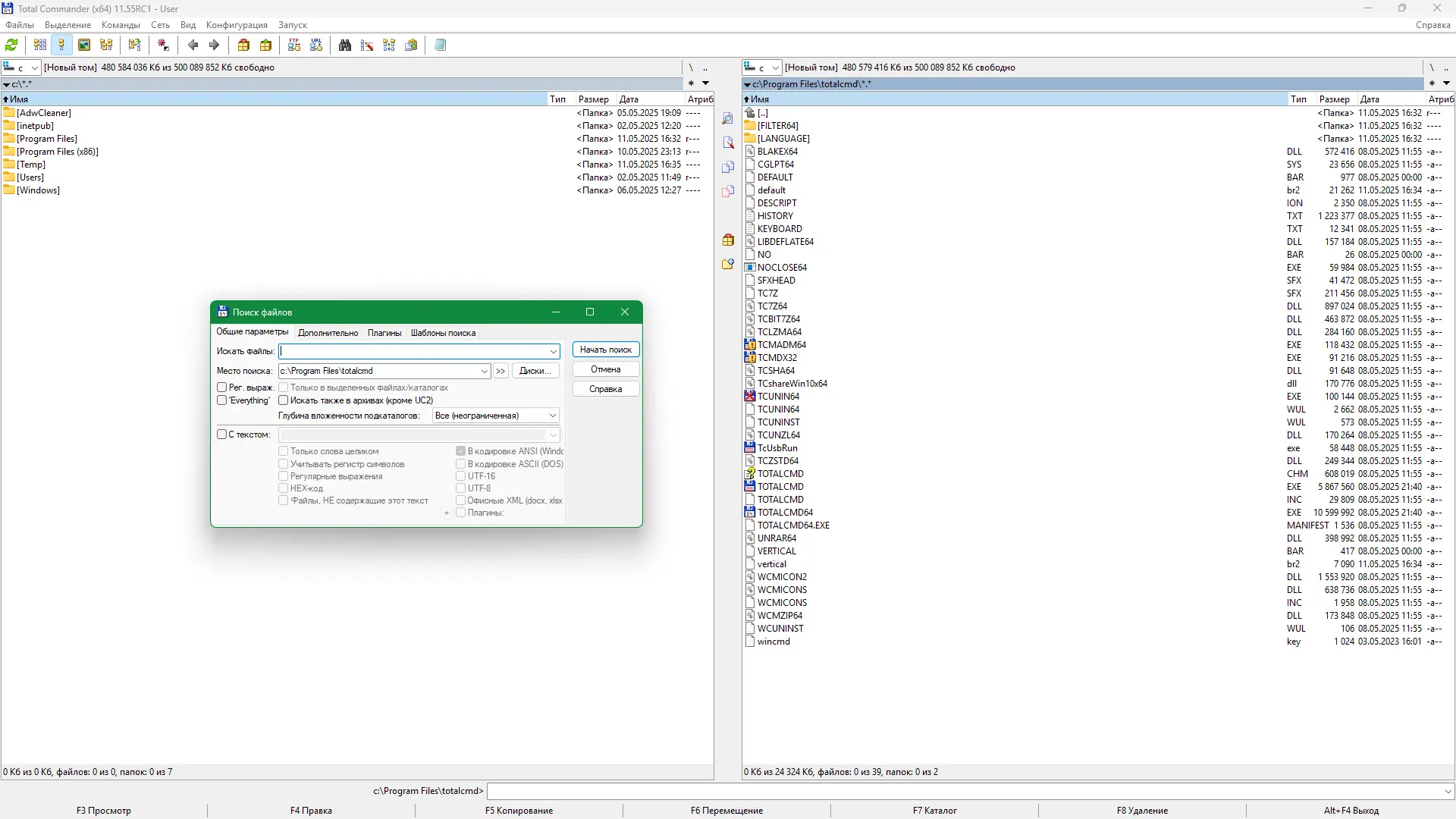Click the pack files toolbar icon
This screenshot has height=819, width=1456.
point(243,45)
